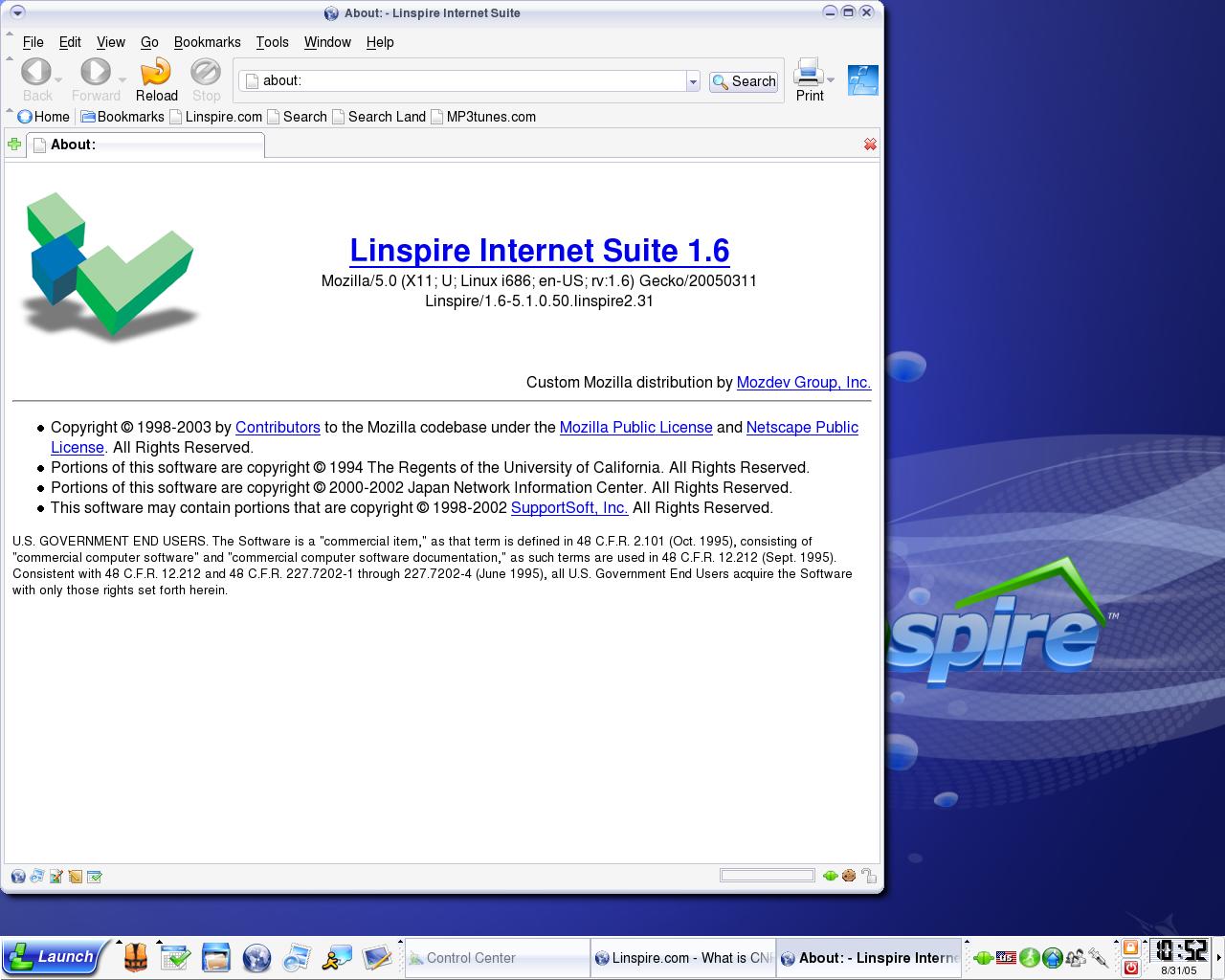The image size is (1225, 980).
Task: Open the mail stamp icon in taskbar
Action: 297,957
